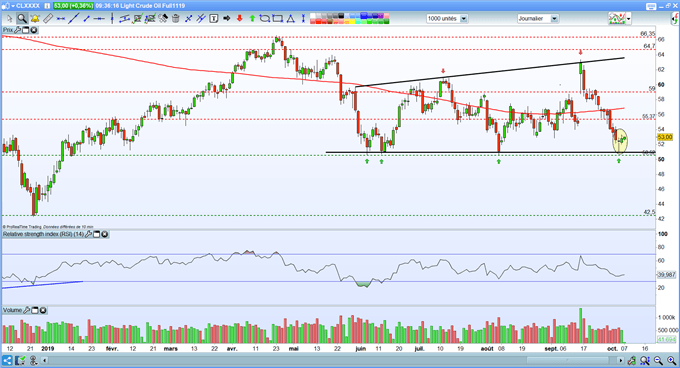This screenshot has width=680, height=368.
Task: Select the paint roller style tool
Action: click(x=163, y=19)
